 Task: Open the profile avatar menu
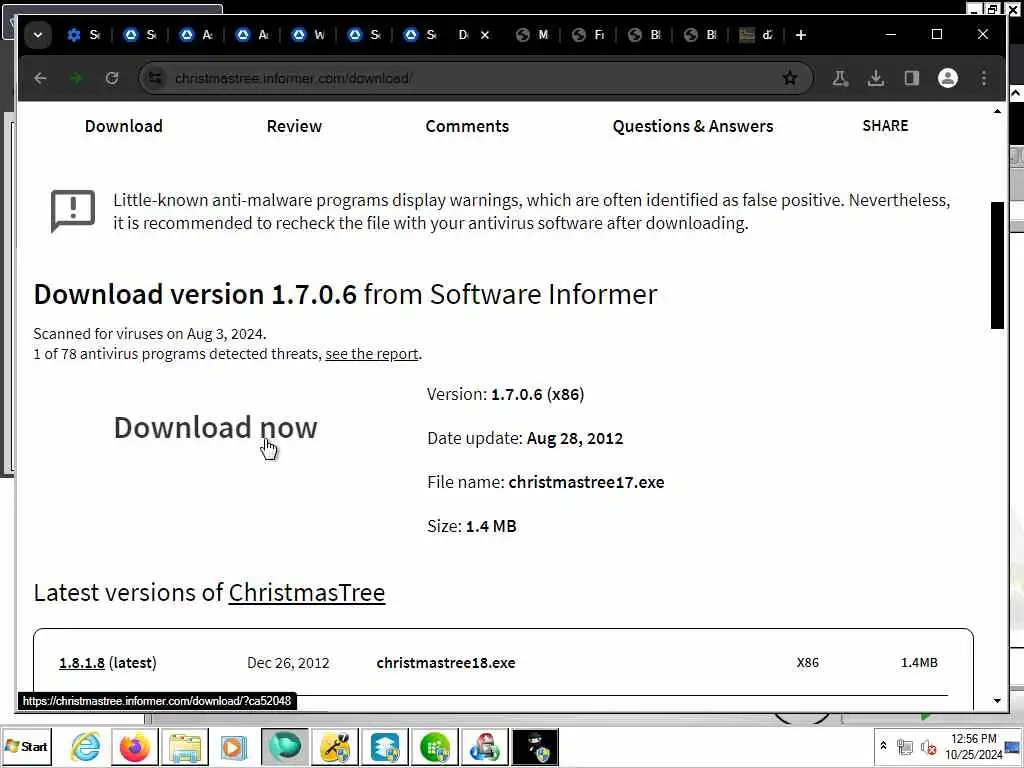coord(948,78)
